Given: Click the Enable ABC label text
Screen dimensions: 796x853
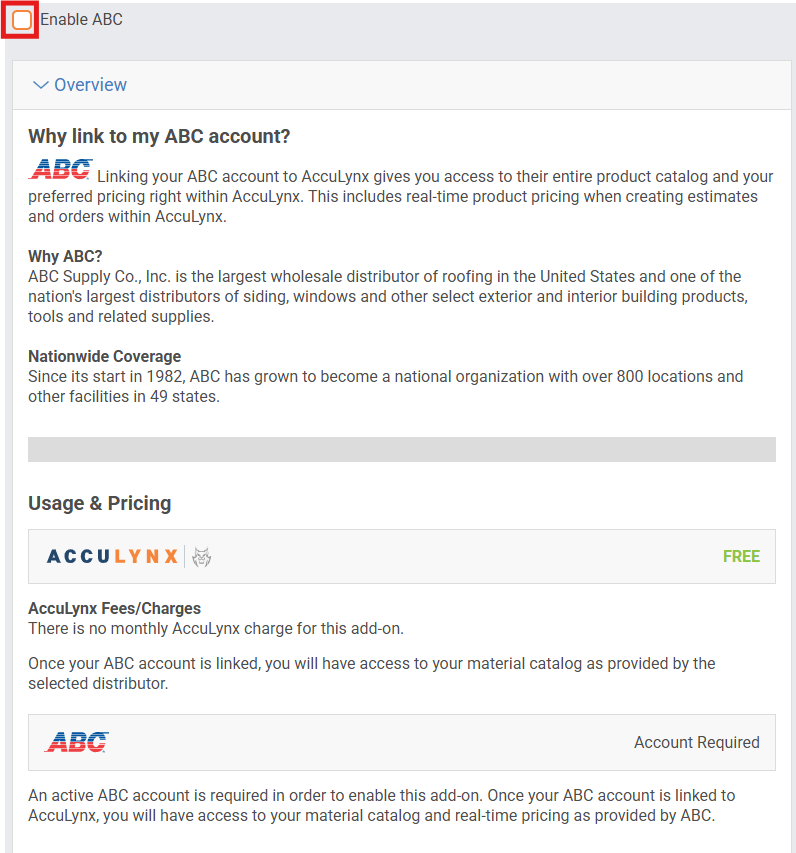Looking at the screenshot, I should point(82,20).
